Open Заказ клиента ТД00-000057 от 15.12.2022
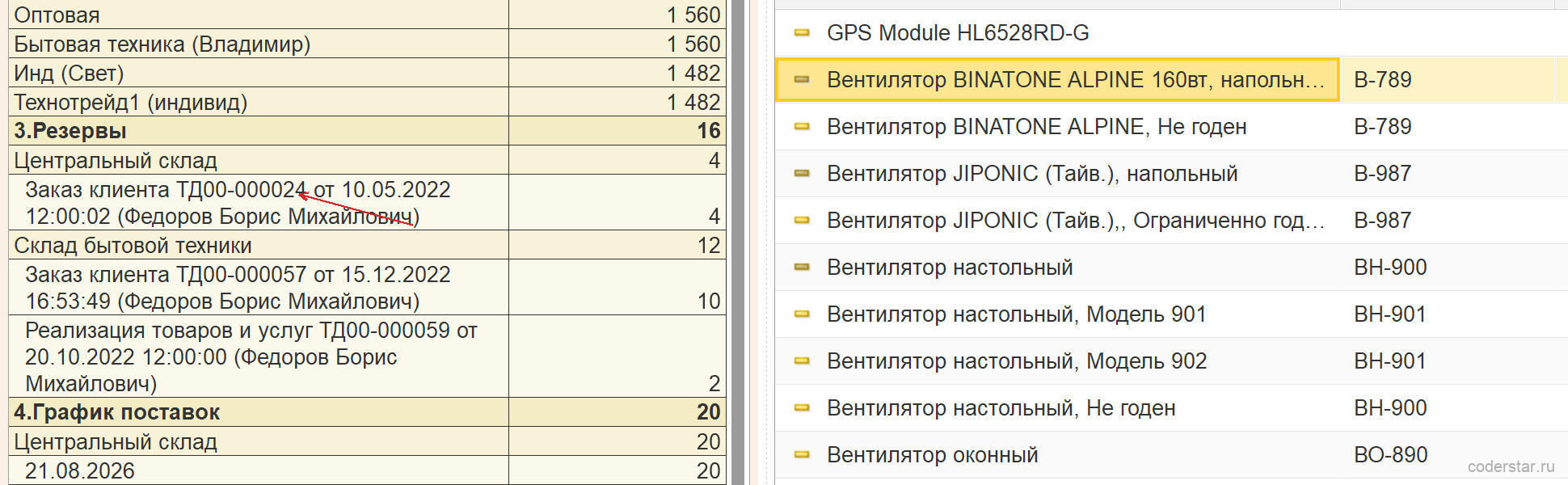 coord(238,288)
